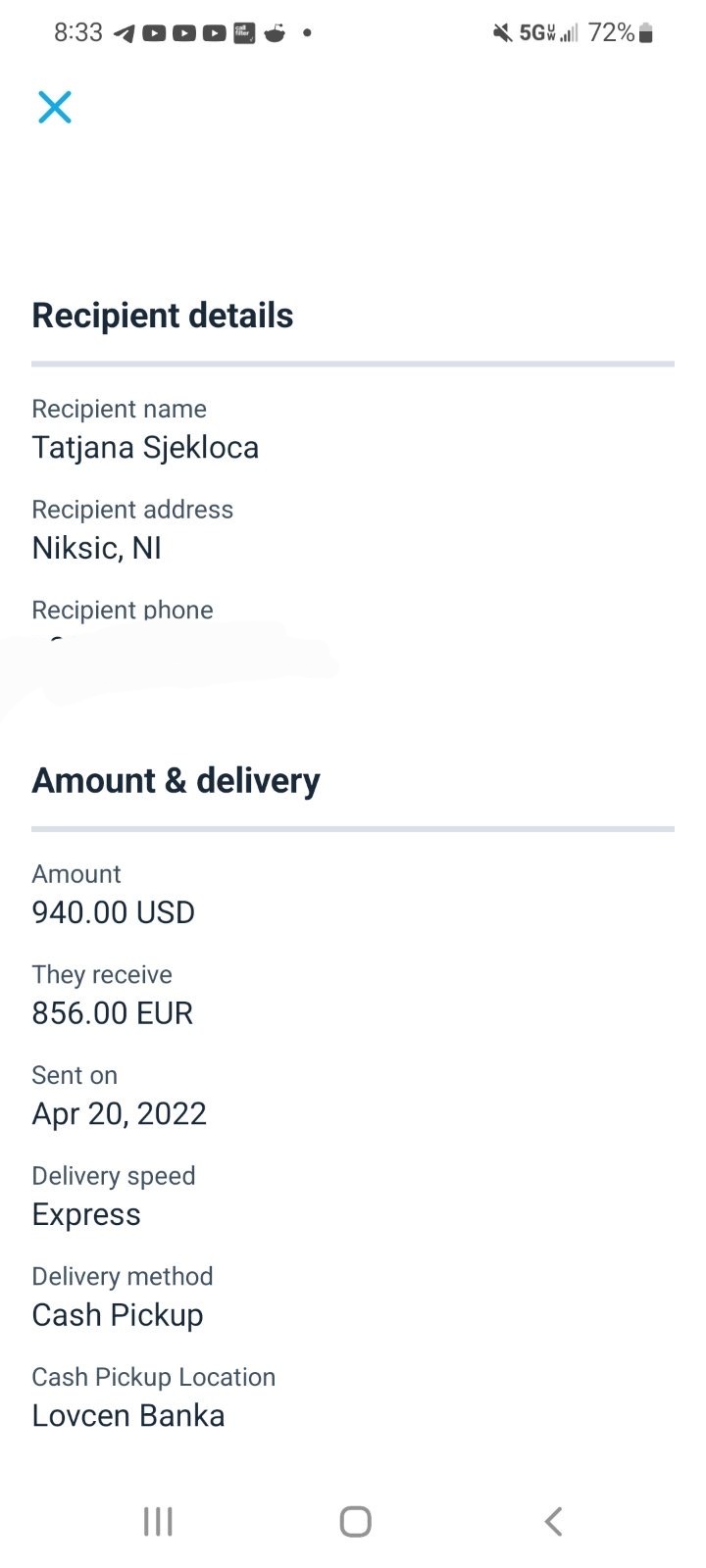Tap the Express delivery speed value
706x1568 pixels.
[86, 1215]
